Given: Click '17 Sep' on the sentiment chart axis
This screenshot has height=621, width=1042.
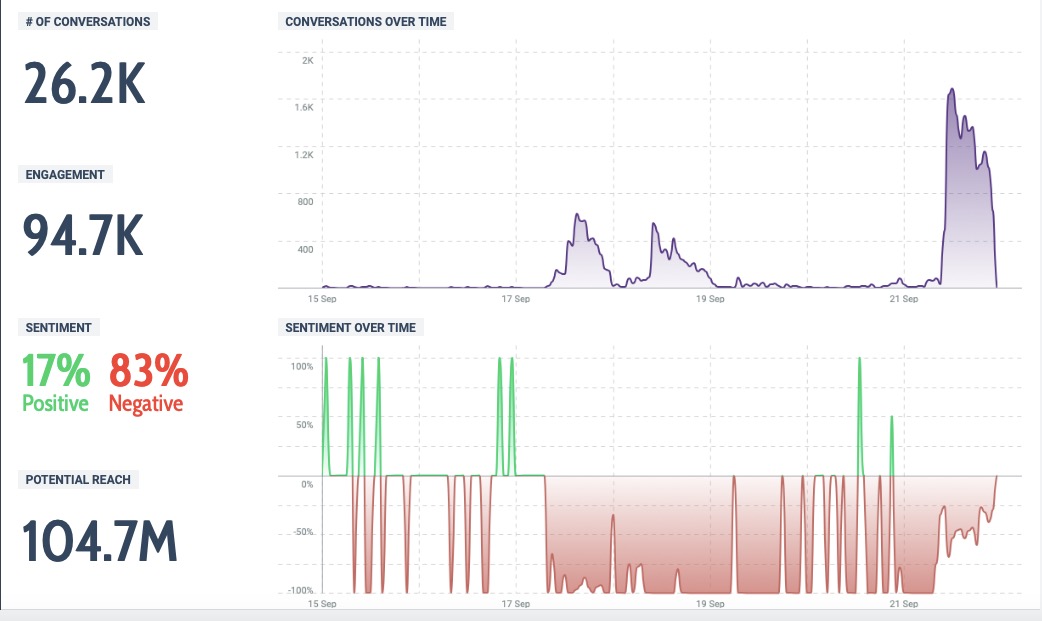Looking at the screenshot, I should (514, 604).
